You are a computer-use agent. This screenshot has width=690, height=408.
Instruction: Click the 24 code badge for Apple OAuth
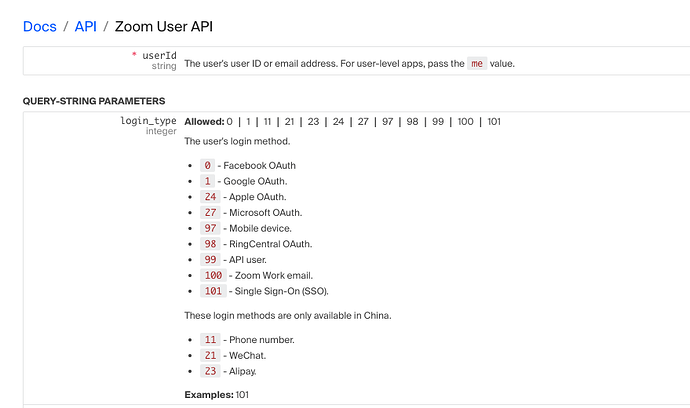click(210, 197)
